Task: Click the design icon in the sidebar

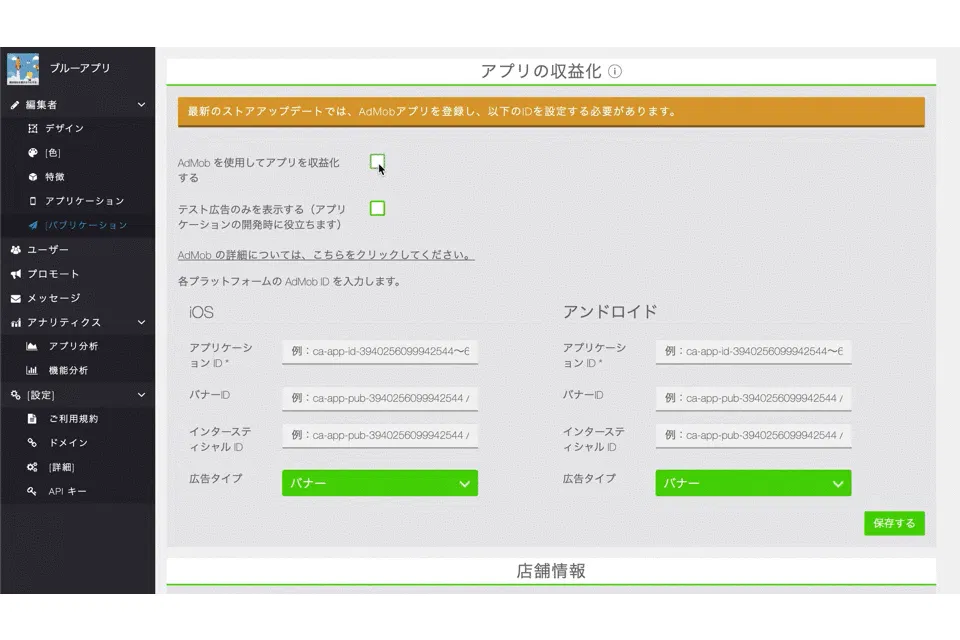Action: 32,129
